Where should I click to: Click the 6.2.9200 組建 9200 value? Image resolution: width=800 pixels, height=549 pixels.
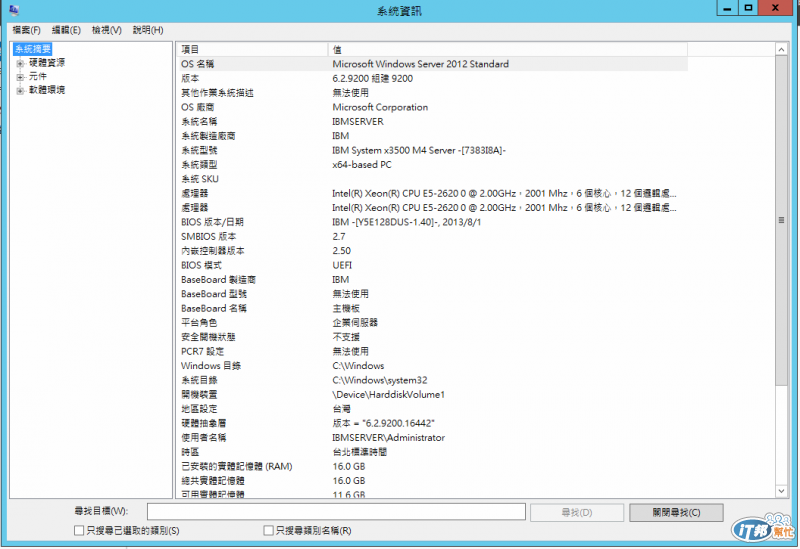tap(372, 78)
